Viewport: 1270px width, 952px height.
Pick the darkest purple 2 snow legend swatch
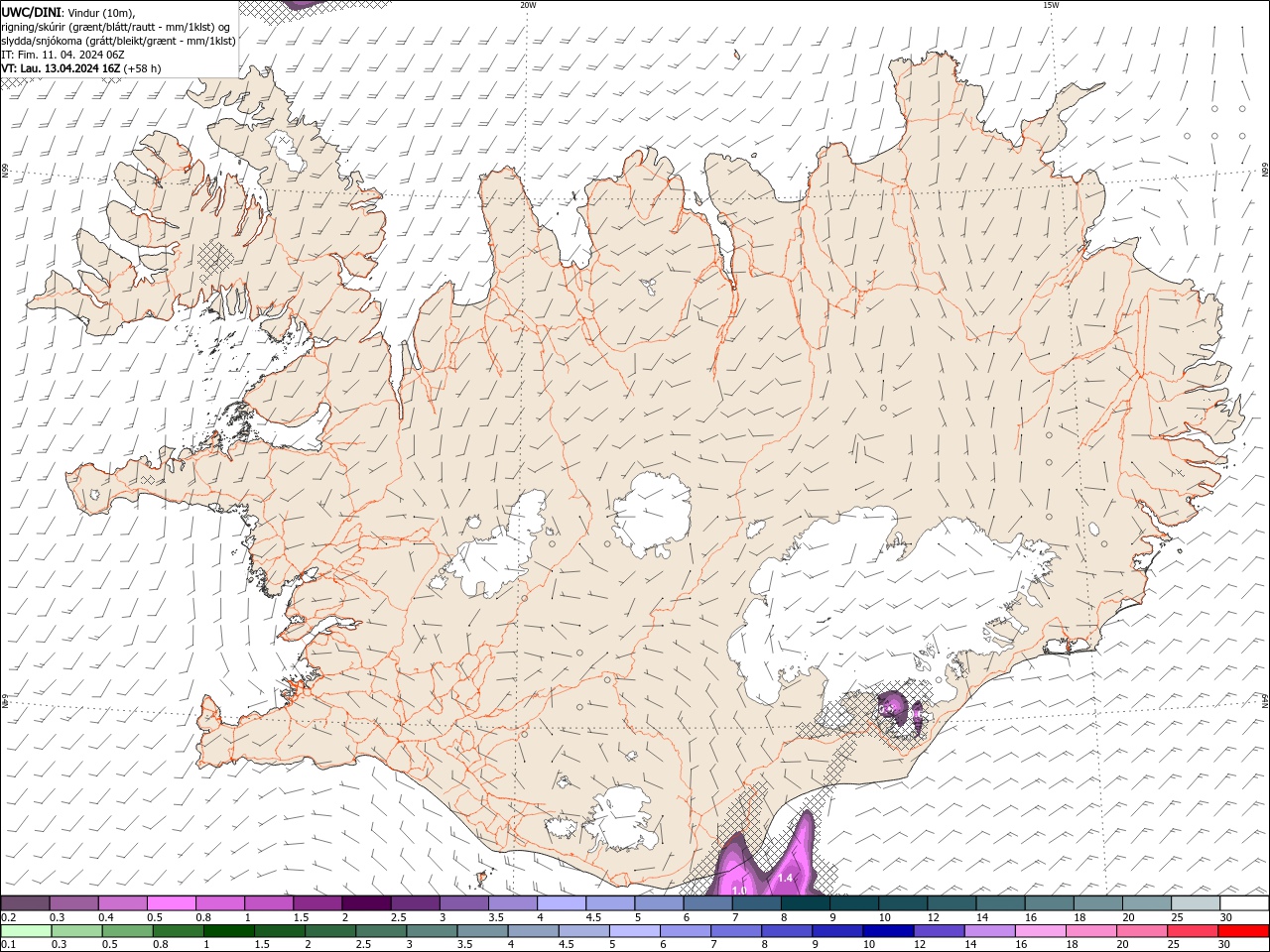[366, 902]
